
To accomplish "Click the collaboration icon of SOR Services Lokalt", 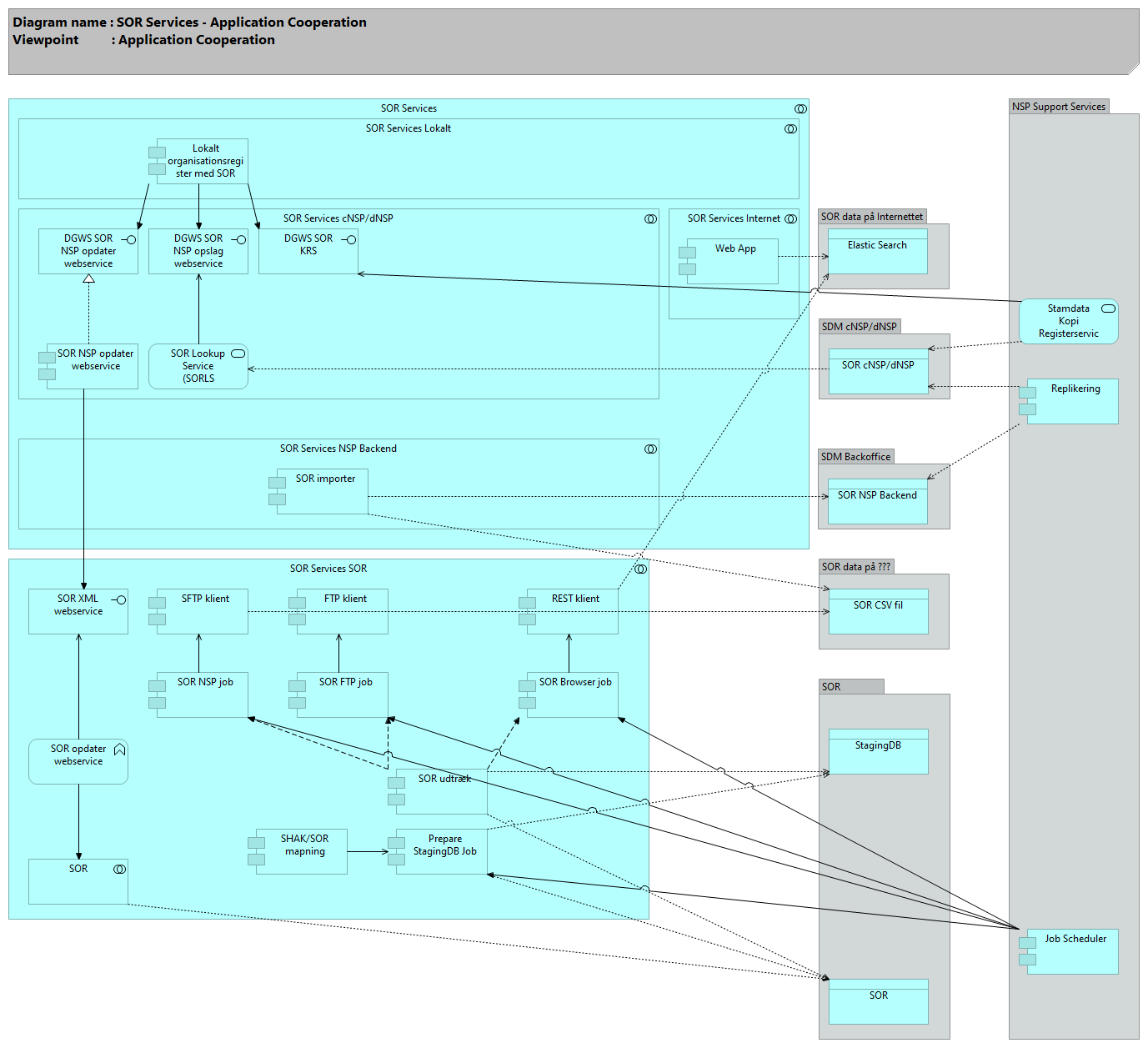I will click(x=790, y=129).
